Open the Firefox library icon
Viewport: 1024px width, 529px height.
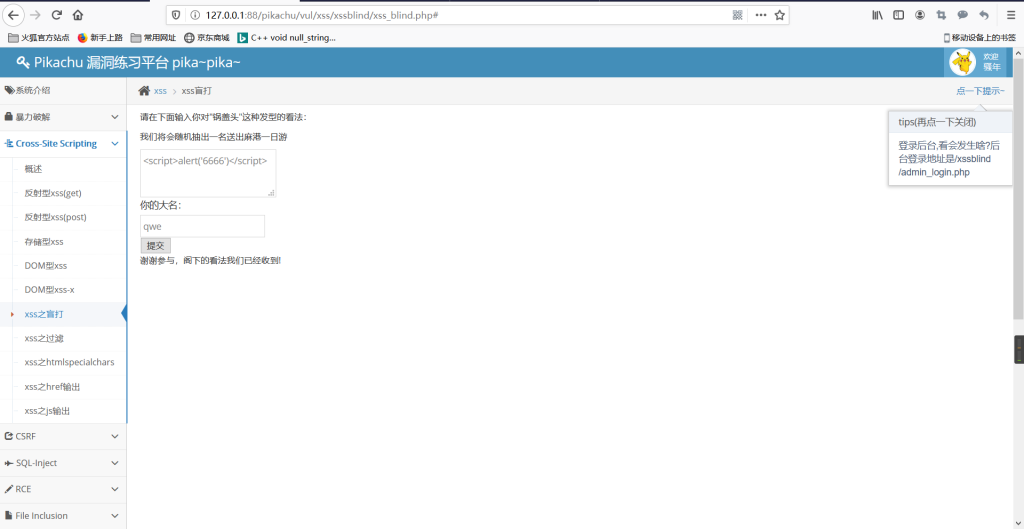[878, 15]
